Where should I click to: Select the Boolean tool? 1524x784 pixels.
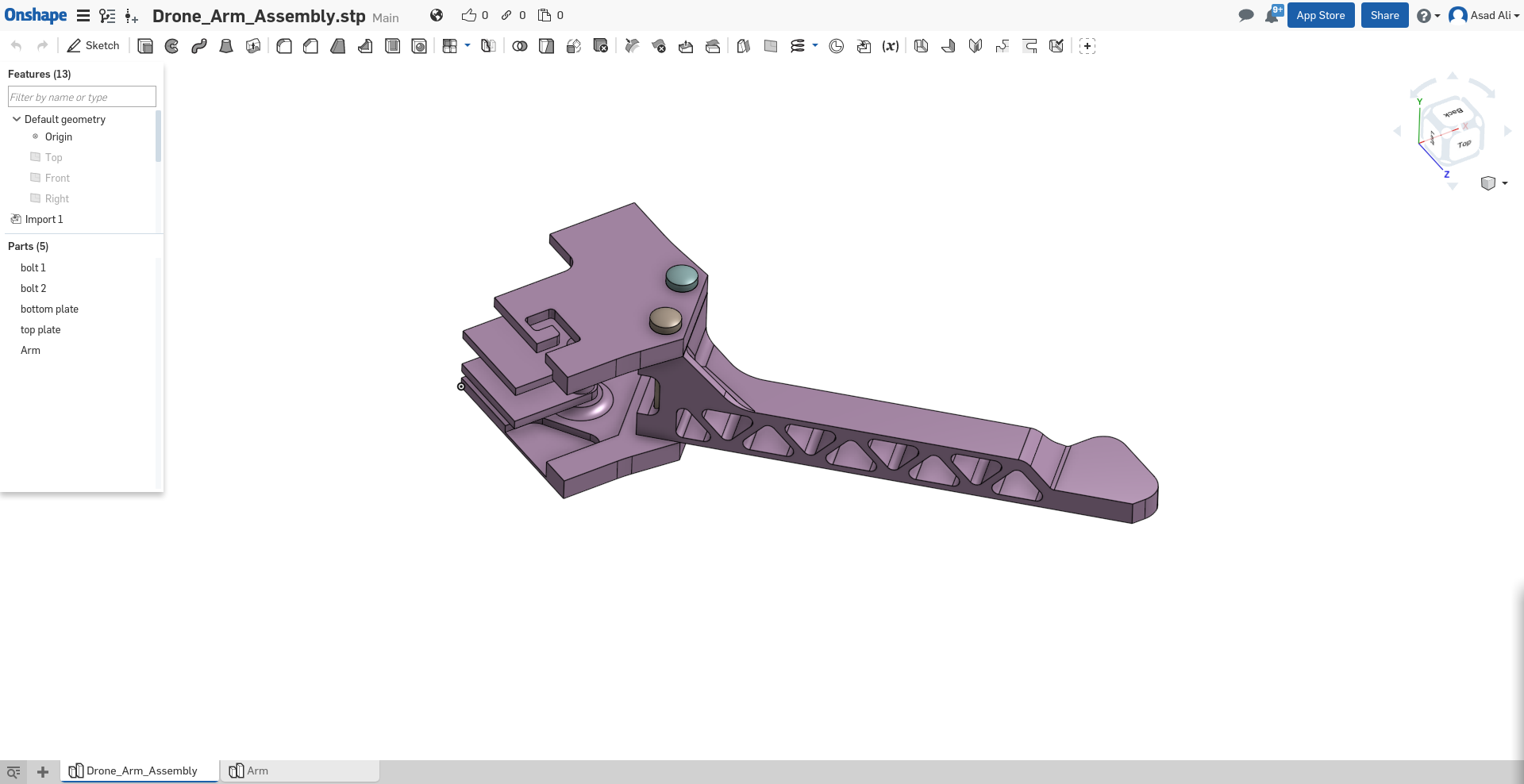520,46
